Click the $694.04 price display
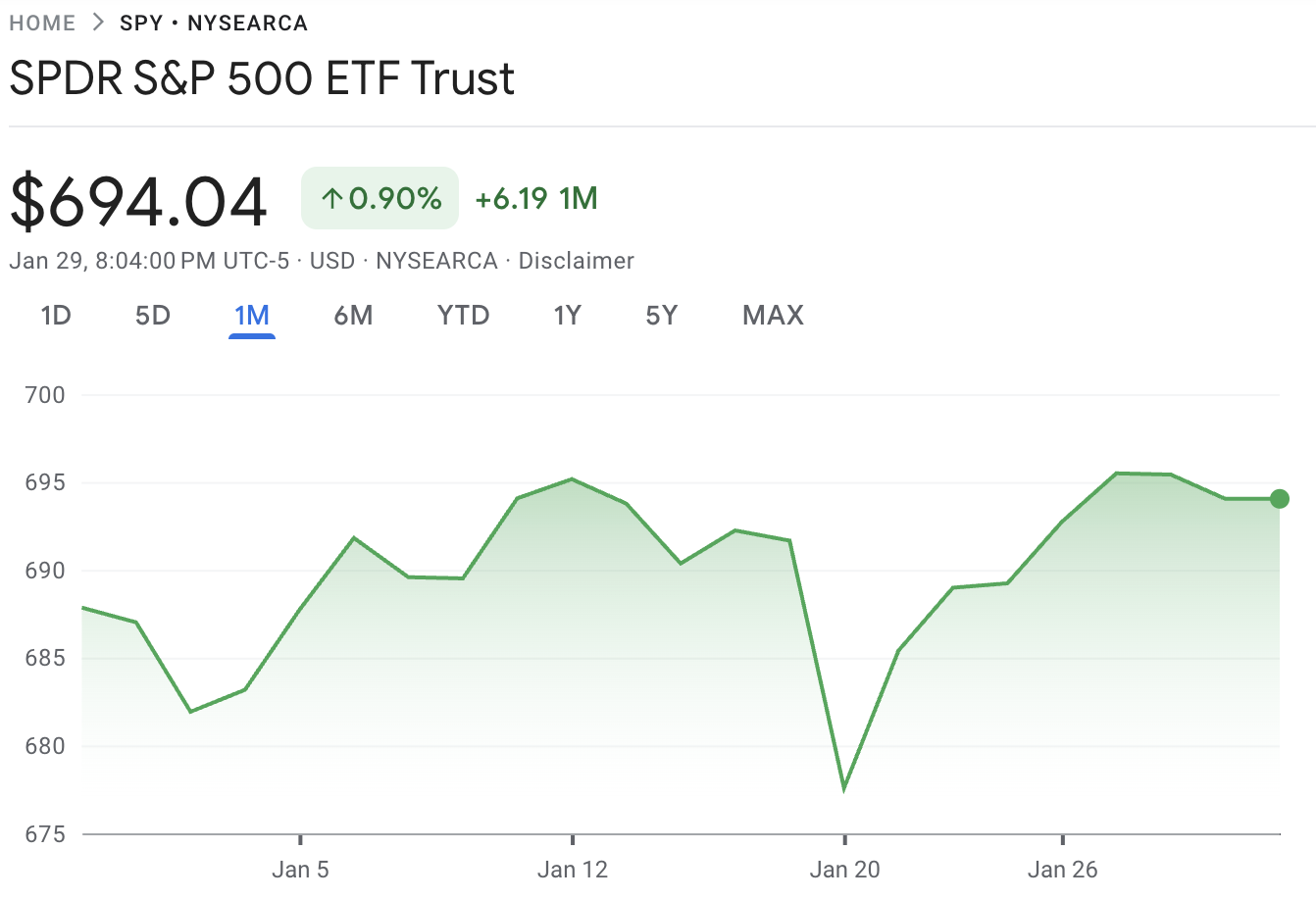 click(x=136, y=198)
